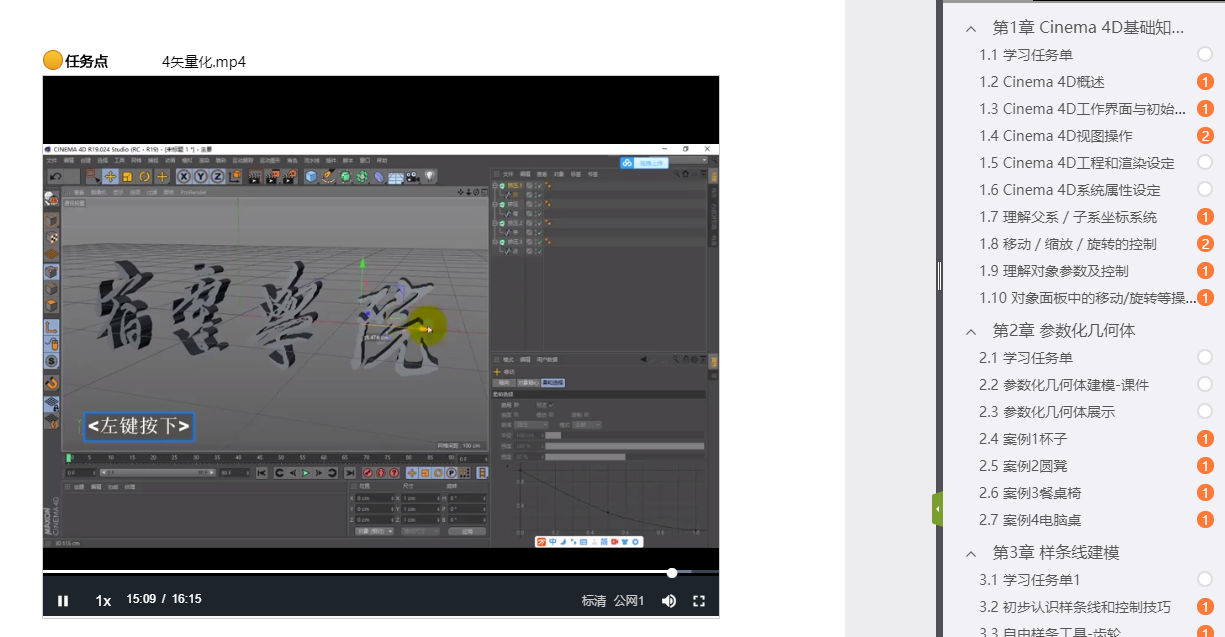Click empty status circle for 1.5 Cinema 4D工程和渲染设定
This screenshot has width=1225, height=637.
click(1205, 163)
